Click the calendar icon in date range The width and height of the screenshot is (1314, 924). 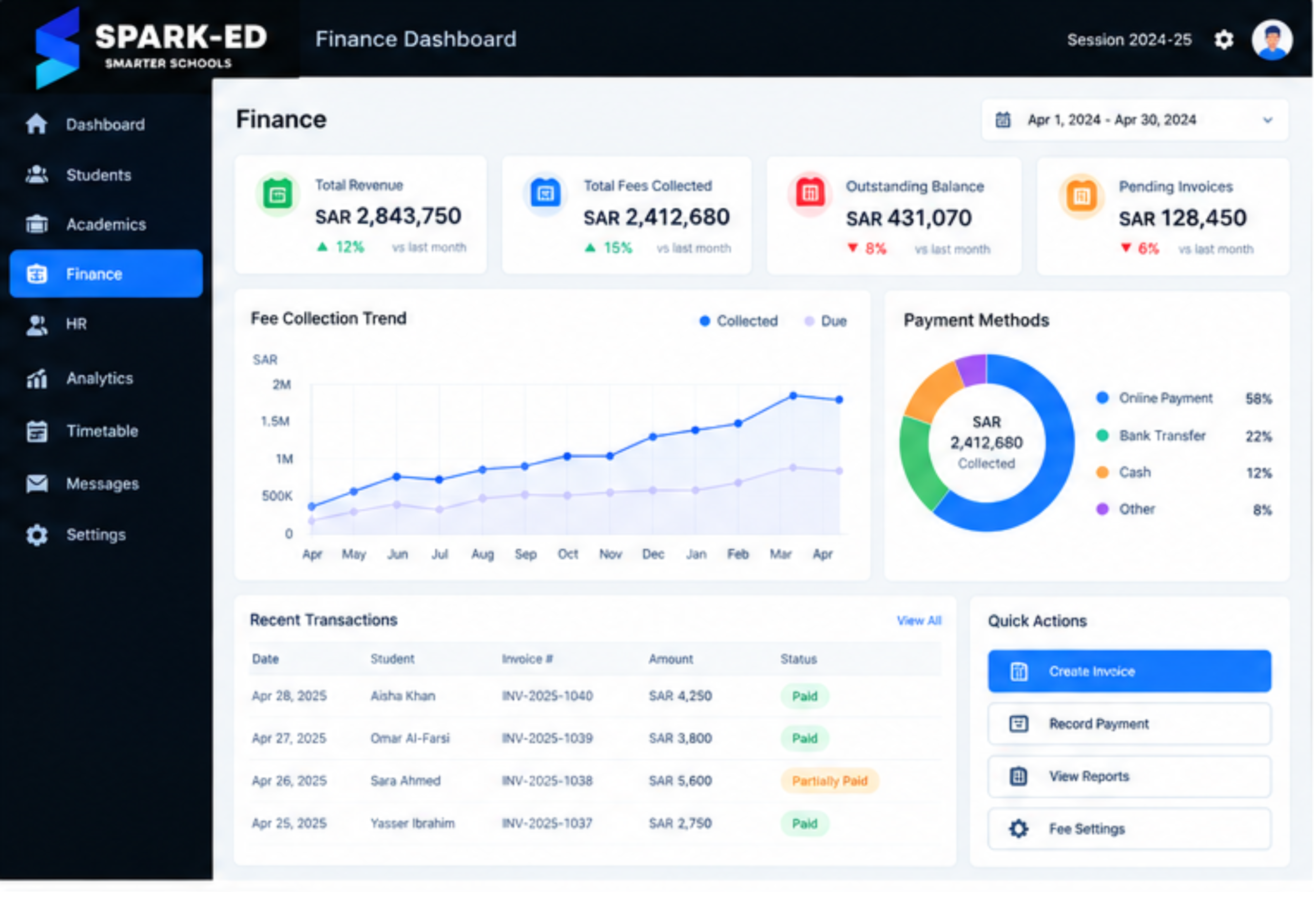tap(1002, 120)
